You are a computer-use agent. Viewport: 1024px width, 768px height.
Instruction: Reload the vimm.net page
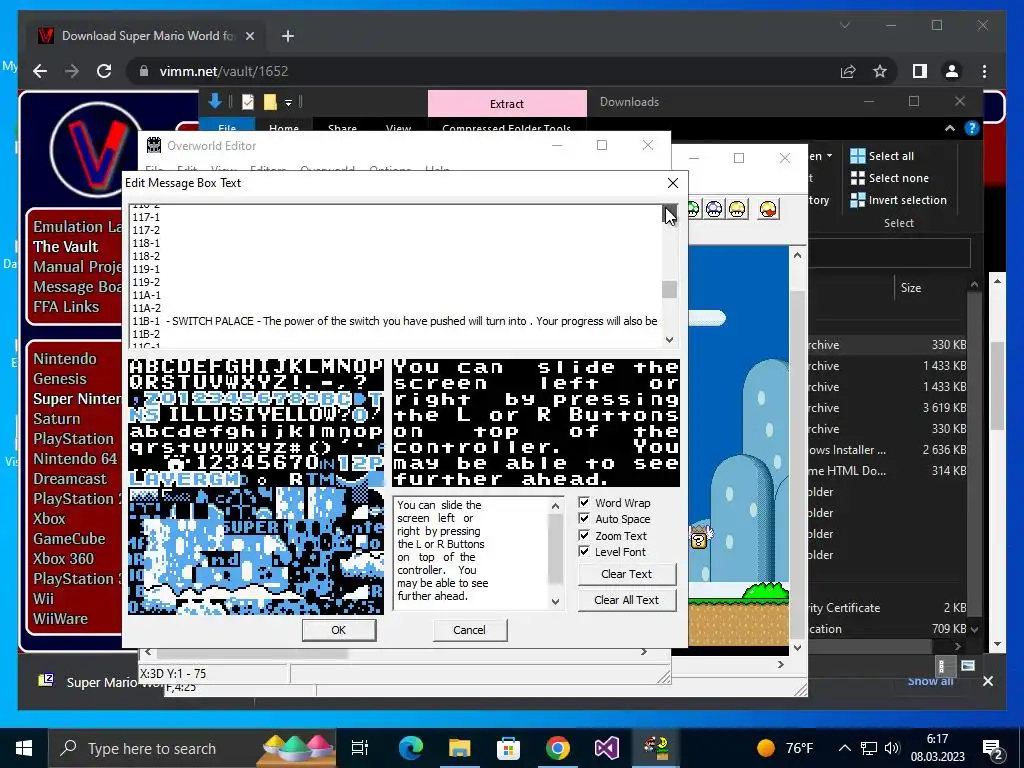tap(104, 71)
